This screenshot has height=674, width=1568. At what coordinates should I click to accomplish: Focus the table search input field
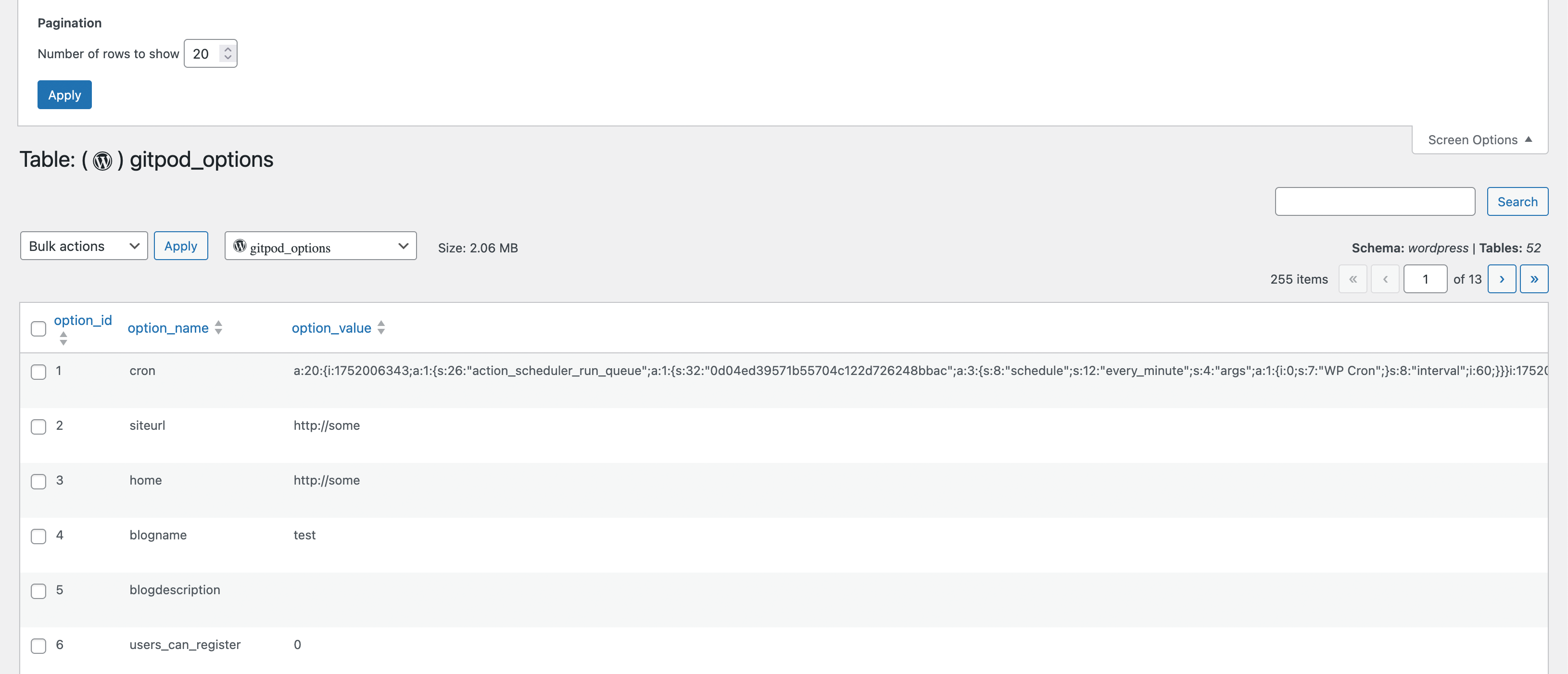tap(1375, 201)
